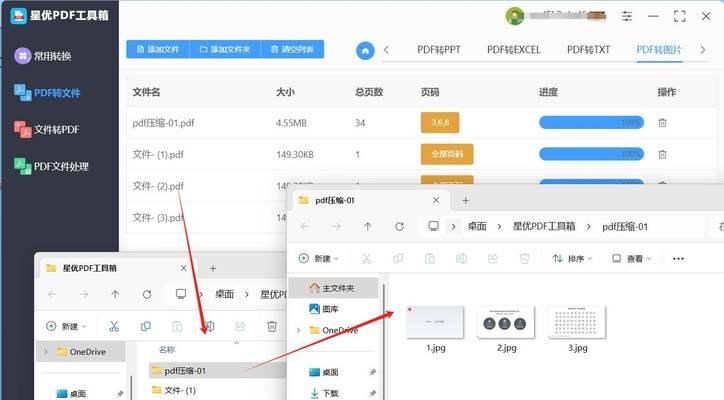Viewport: 724px width, 400px height.
Task: Close the pdf压缩-01 Explorer tab
Action: (436, 200)
